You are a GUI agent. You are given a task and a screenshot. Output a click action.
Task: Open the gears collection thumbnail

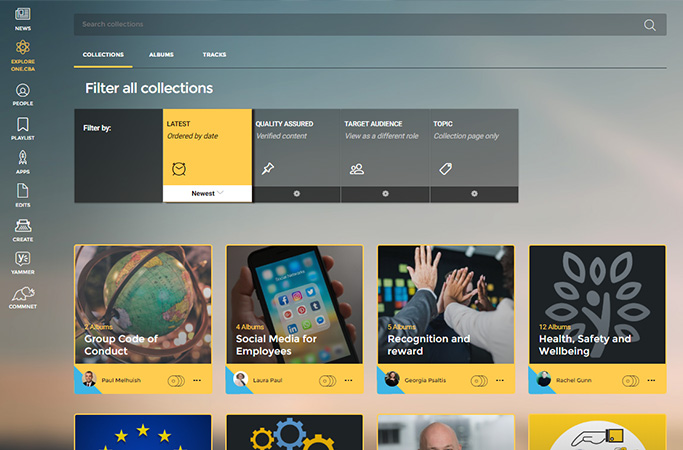click(294, 432)
